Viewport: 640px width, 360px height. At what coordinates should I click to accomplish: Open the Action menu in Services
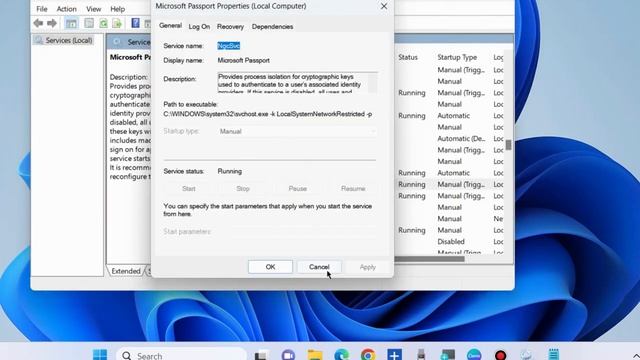tap(67, 9)
